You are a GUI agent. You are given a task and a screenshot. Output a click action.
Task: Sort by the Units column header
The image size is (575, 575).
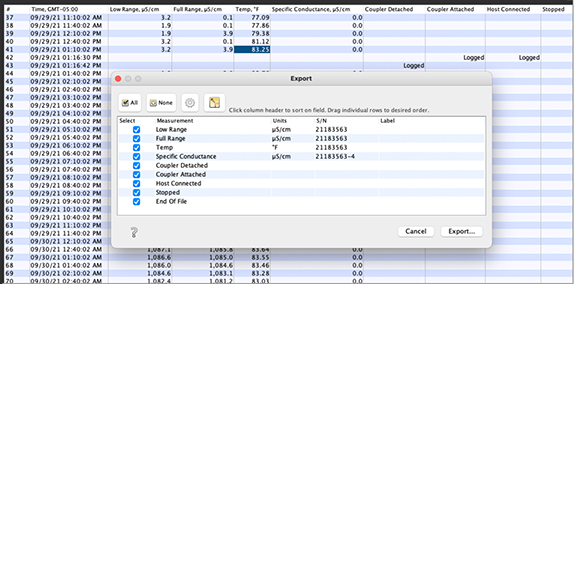[280, 121]
